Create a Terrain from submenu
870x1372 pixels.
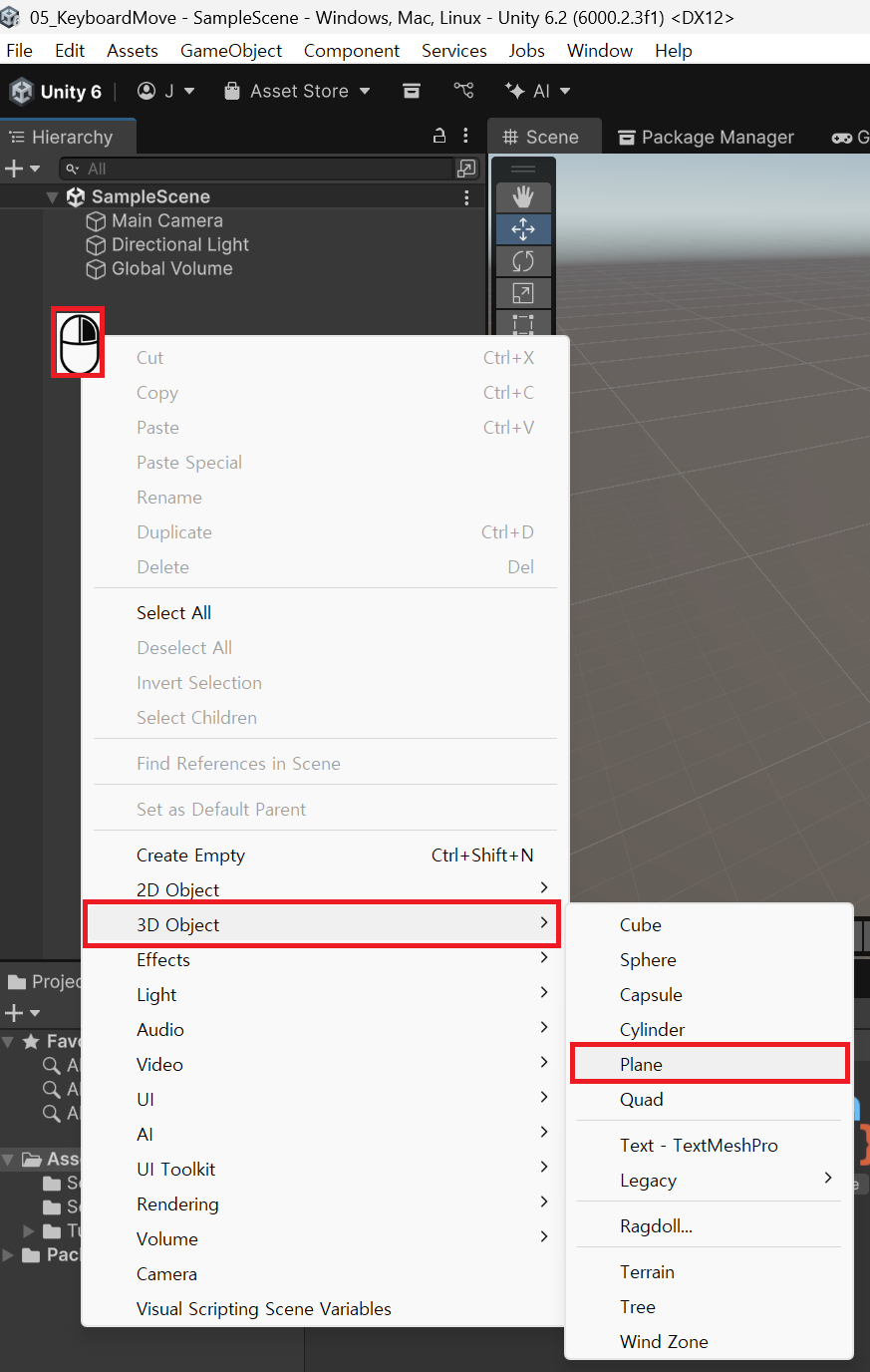[710, 1271]
